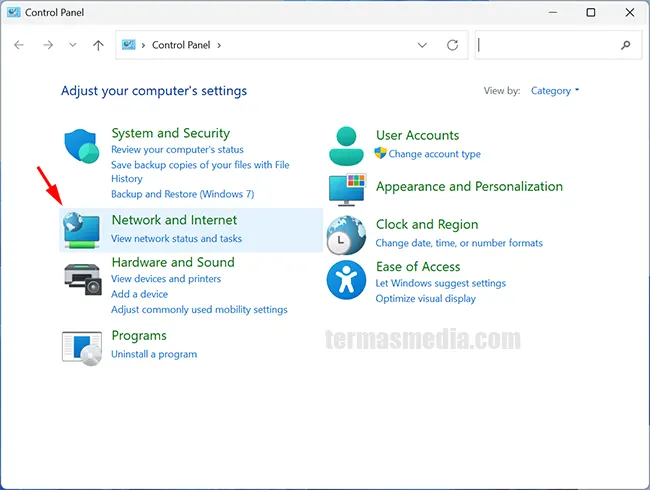Expand the chevron after Control Panel breadcrumb
The height and width of the screenshot is (490, 650).
[x=219, y=45]
